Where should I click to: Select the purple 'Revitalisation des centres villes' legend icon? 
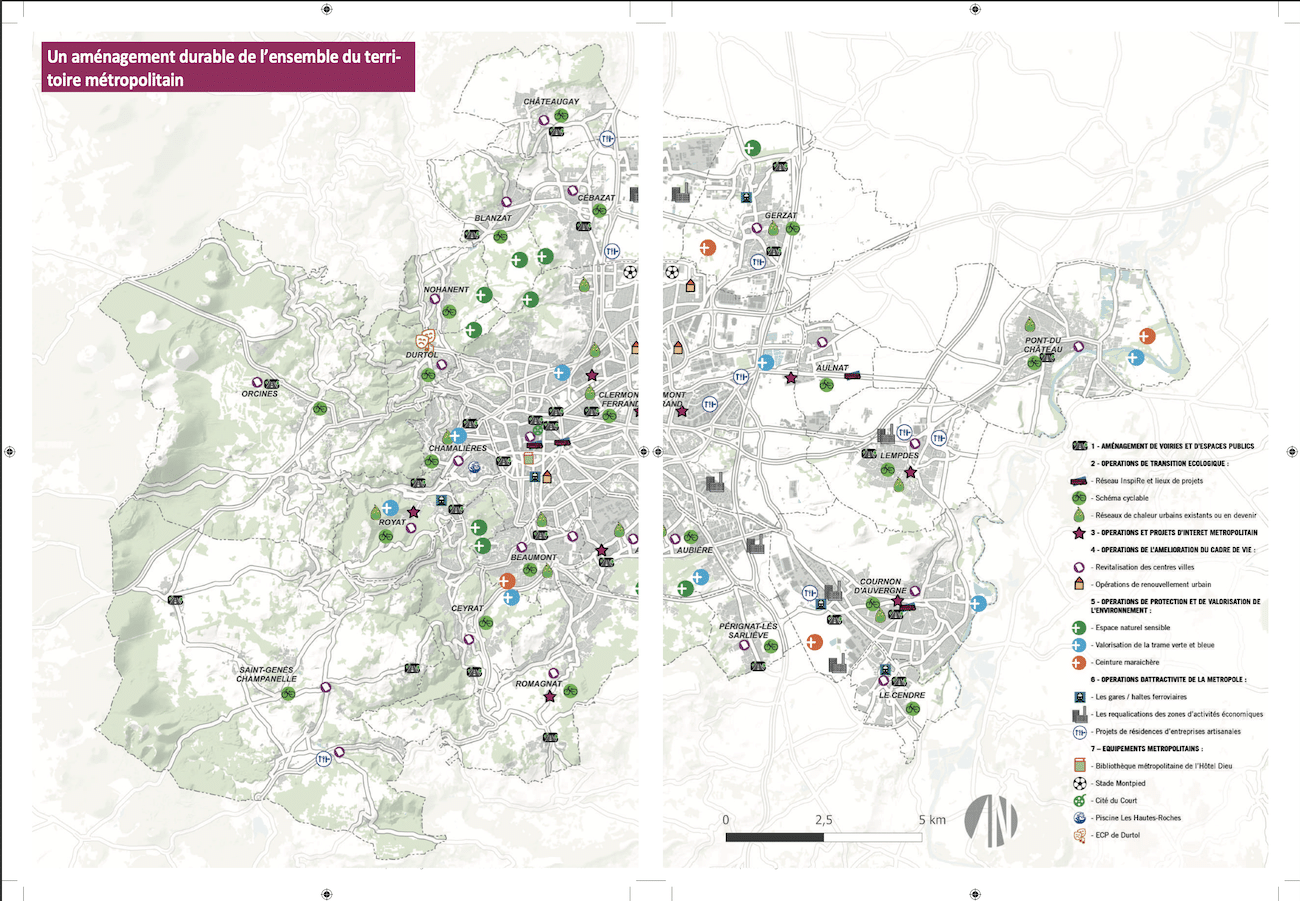point(1079,566)
